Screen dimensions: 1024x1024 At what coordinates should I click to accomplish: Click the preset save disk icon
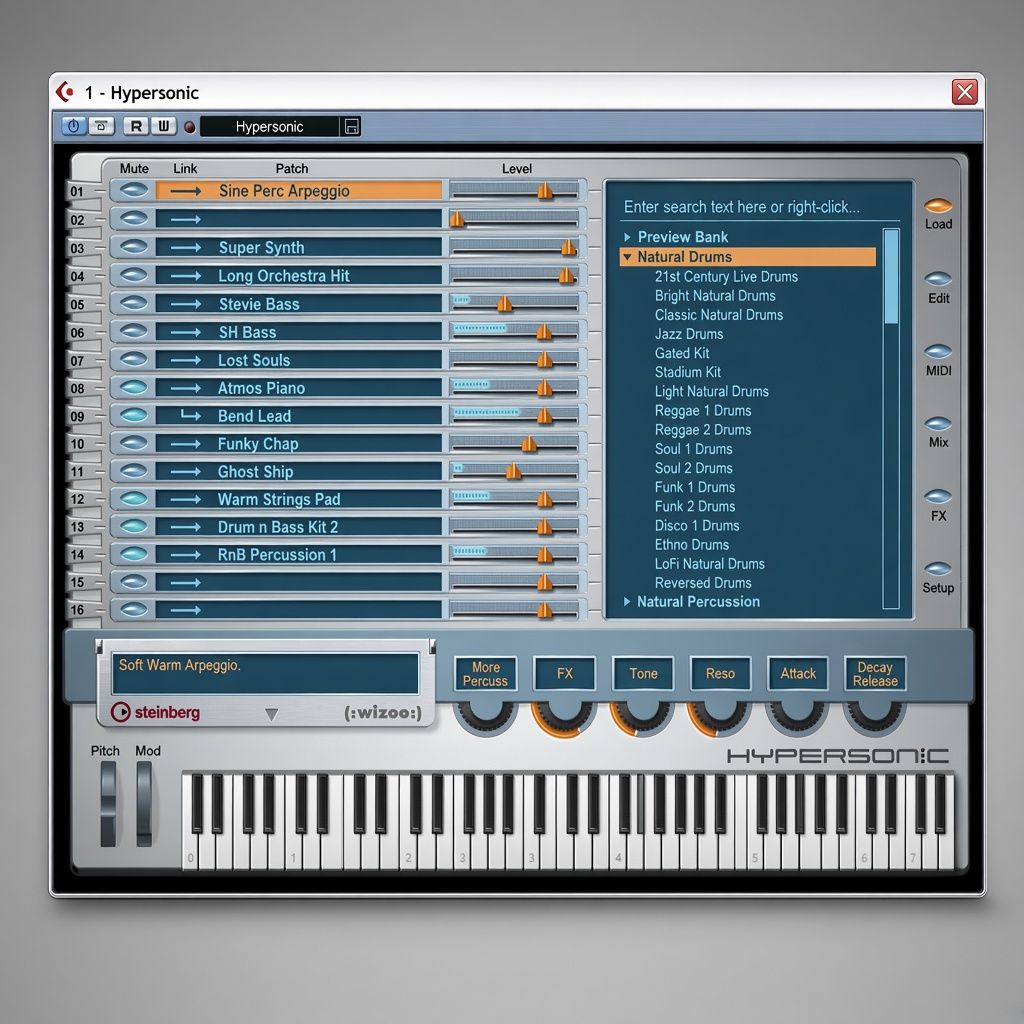pos(351,127)
